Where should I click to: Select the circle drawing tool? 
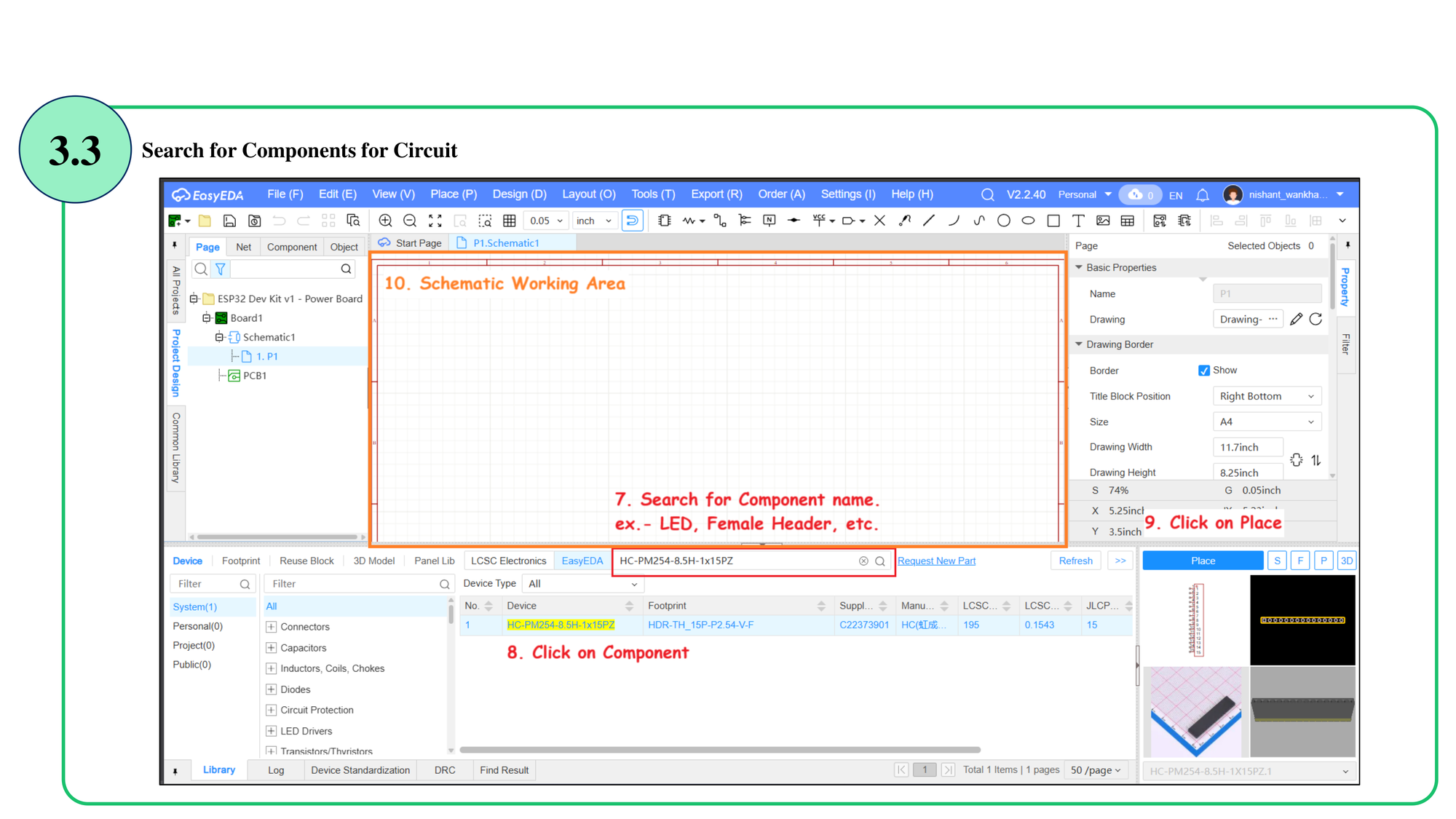[1004, 221]
